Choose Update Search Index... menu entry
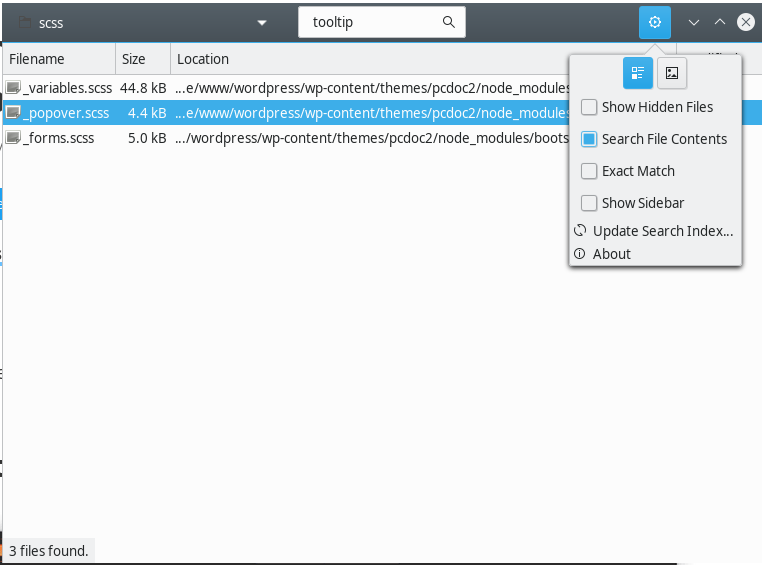762x565 pixels. coord(655,231)
